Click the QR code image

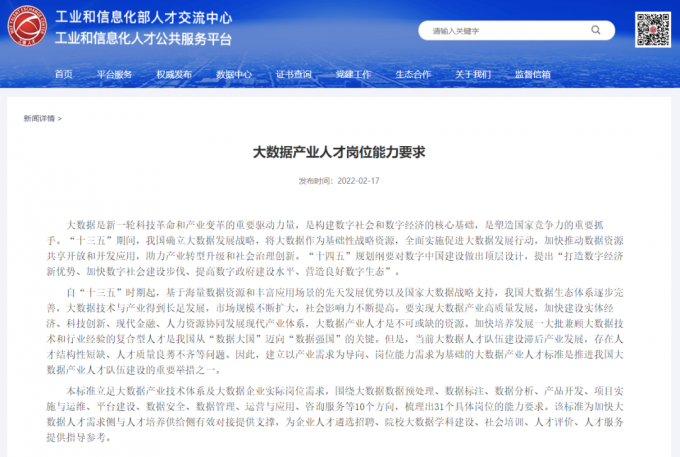(x=653, y=29)
